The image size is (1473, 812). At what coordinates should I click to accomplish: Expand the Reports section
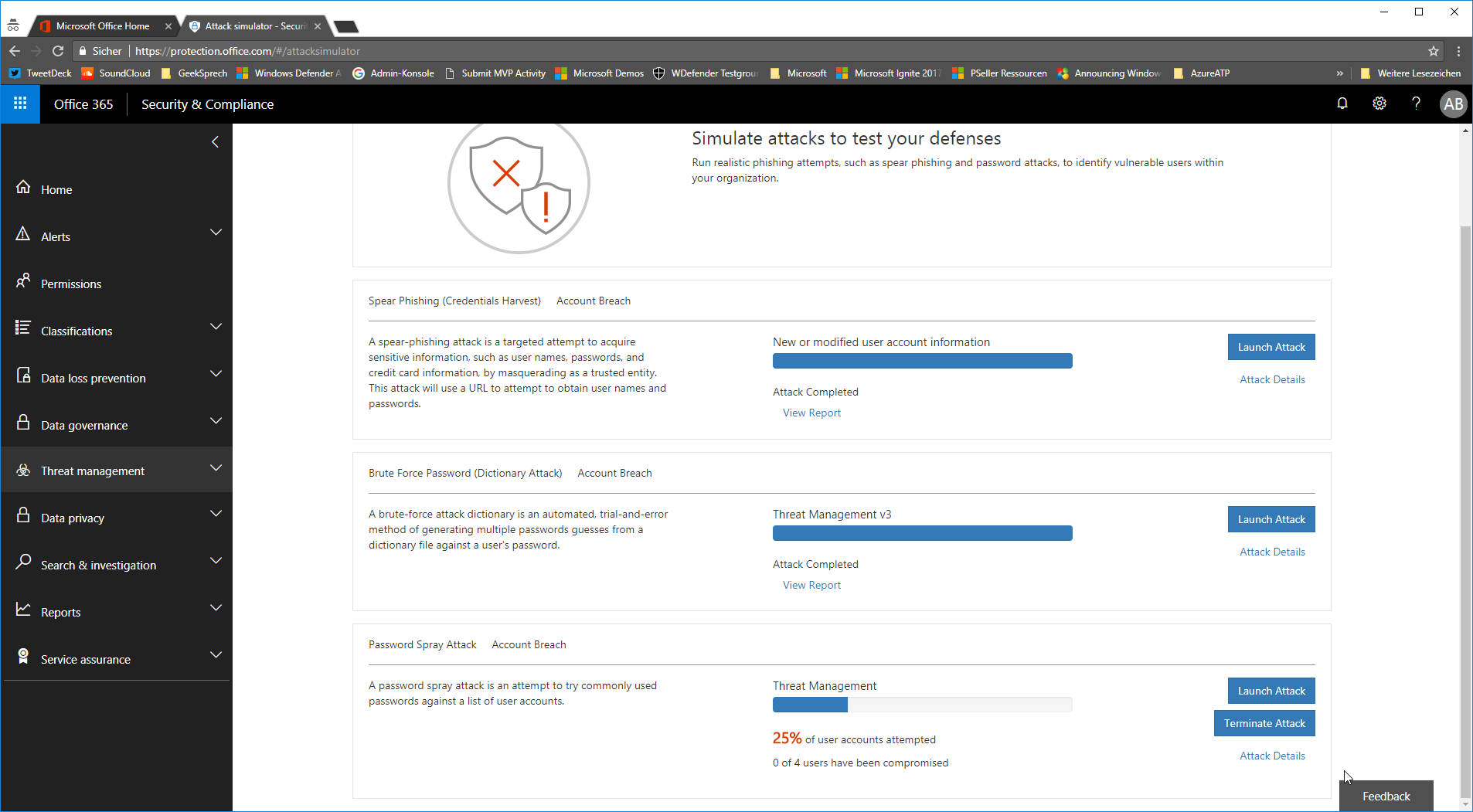point(216,607)
